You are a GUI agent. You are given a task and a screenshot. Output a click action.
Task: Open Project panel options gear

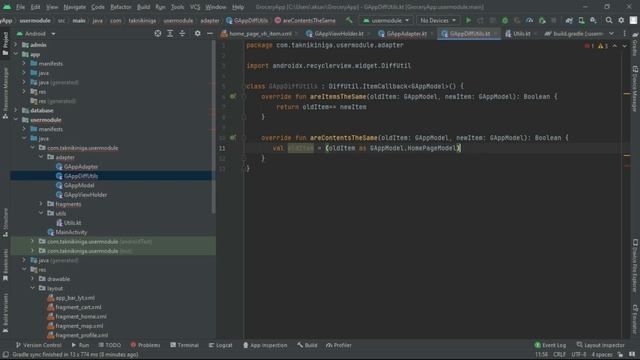[198, 33]
